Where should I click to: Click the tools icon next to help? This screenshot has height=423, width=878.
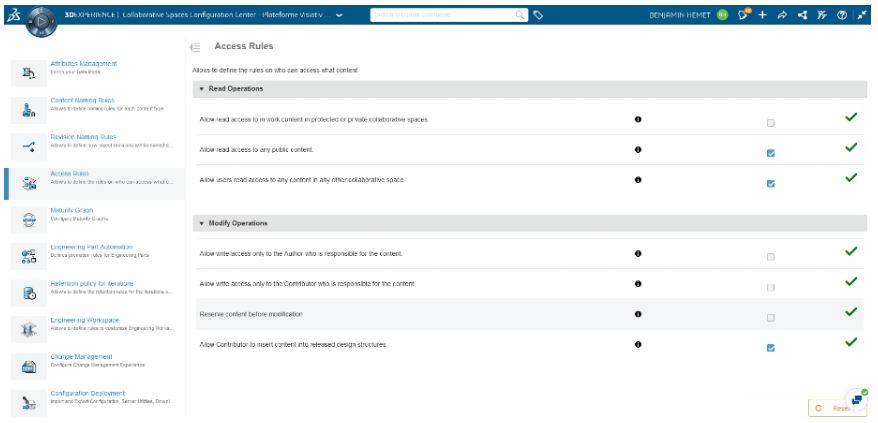point(821,15)
